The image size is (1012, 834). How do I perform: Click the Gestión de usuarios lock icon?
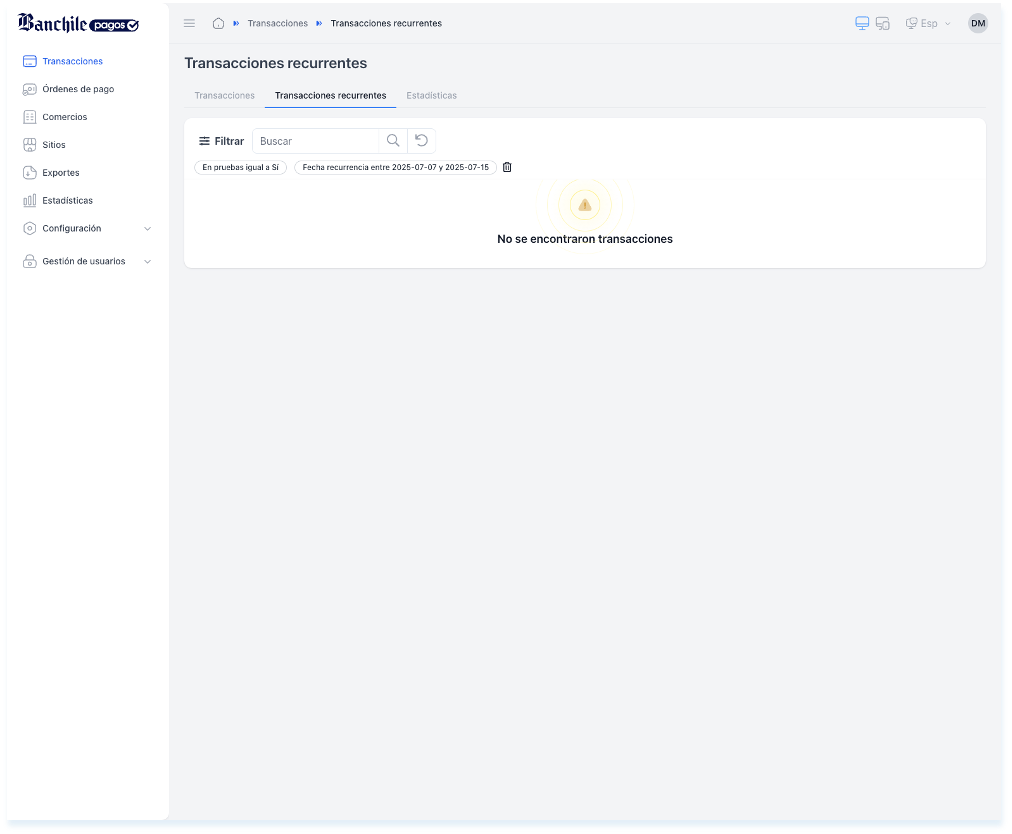coord(30,261)
